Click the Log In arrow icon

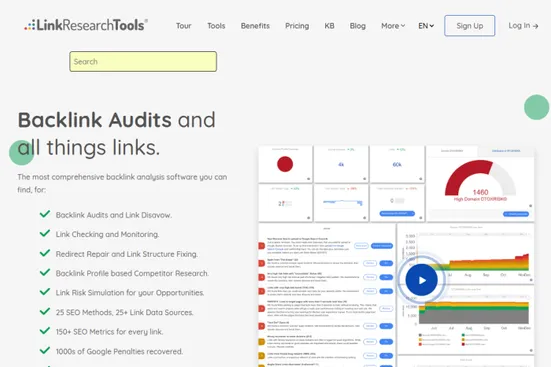point(535,26)
